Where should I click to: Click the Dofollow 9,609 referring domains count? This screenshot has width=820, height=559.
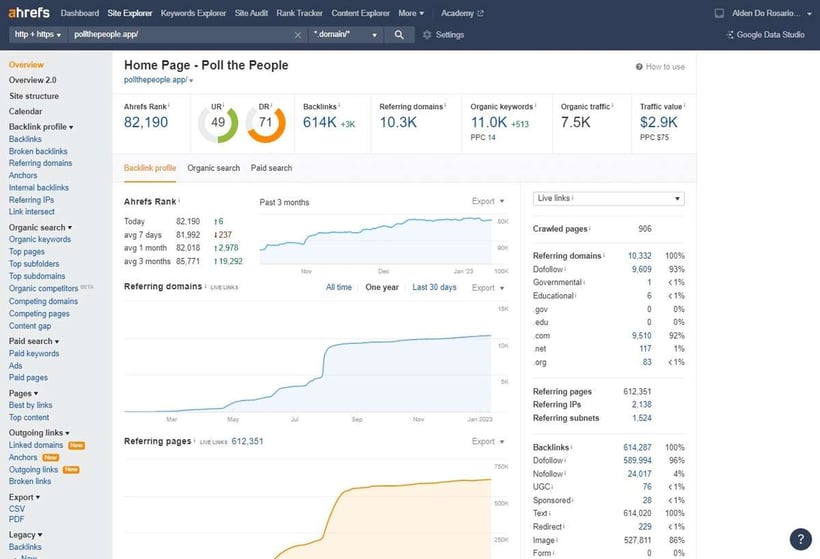(x=642, y=269)
